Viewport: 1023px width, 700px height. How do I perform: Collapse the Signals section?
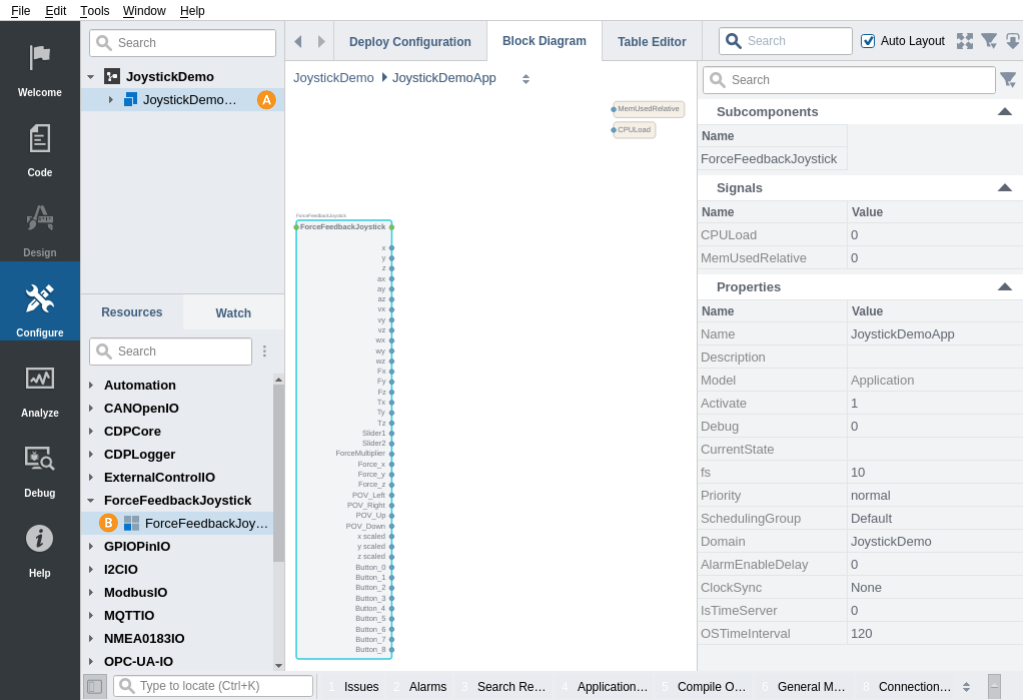click(1004, 188)
